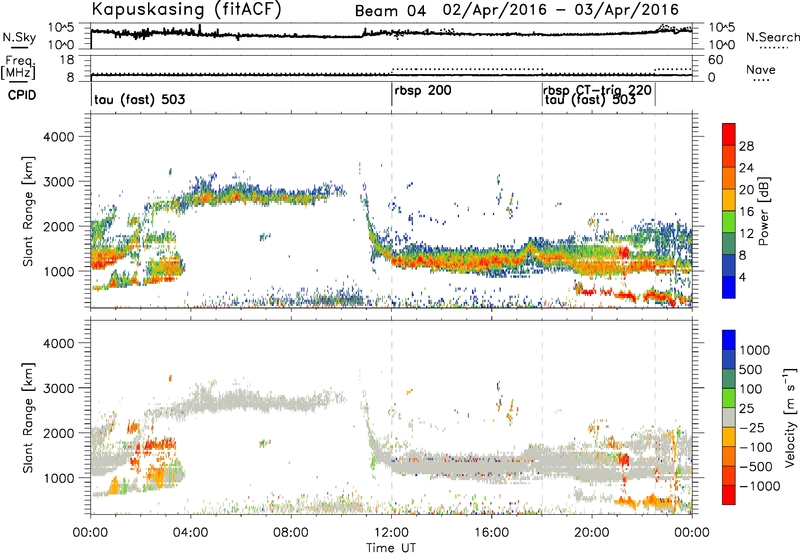
Task: Click the velocity panel 'Slant Range [km]' label
Action: (28, 417)
